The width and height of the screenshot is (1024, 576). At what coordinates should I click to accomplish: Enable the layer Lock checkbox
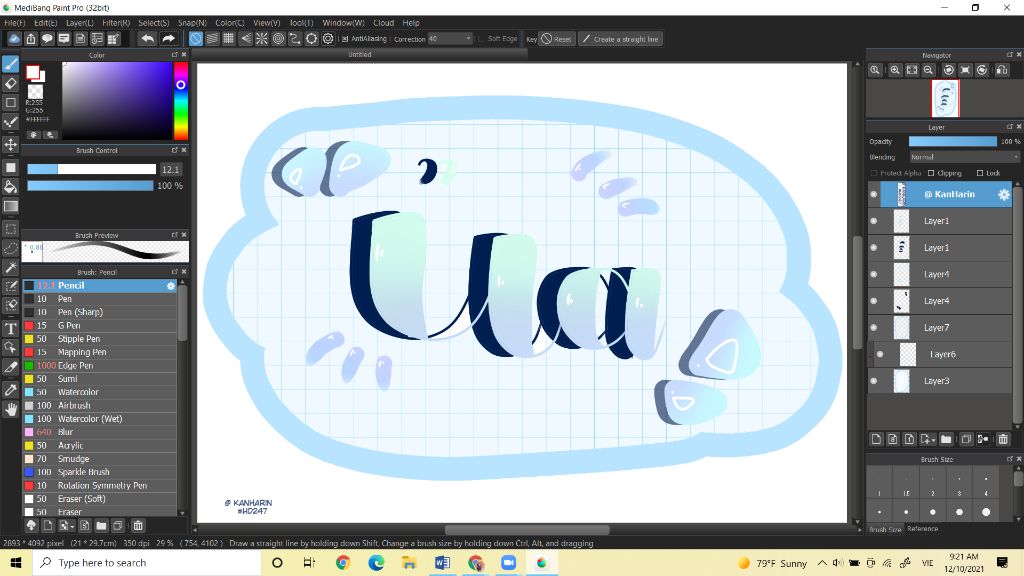point(980,173)
